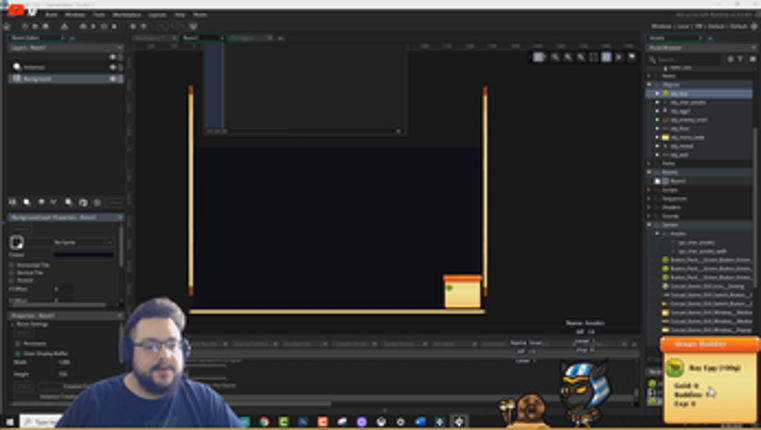Lock the Instances layer
Viewport: 761px width, 430px height.
[x=120, y=67]
